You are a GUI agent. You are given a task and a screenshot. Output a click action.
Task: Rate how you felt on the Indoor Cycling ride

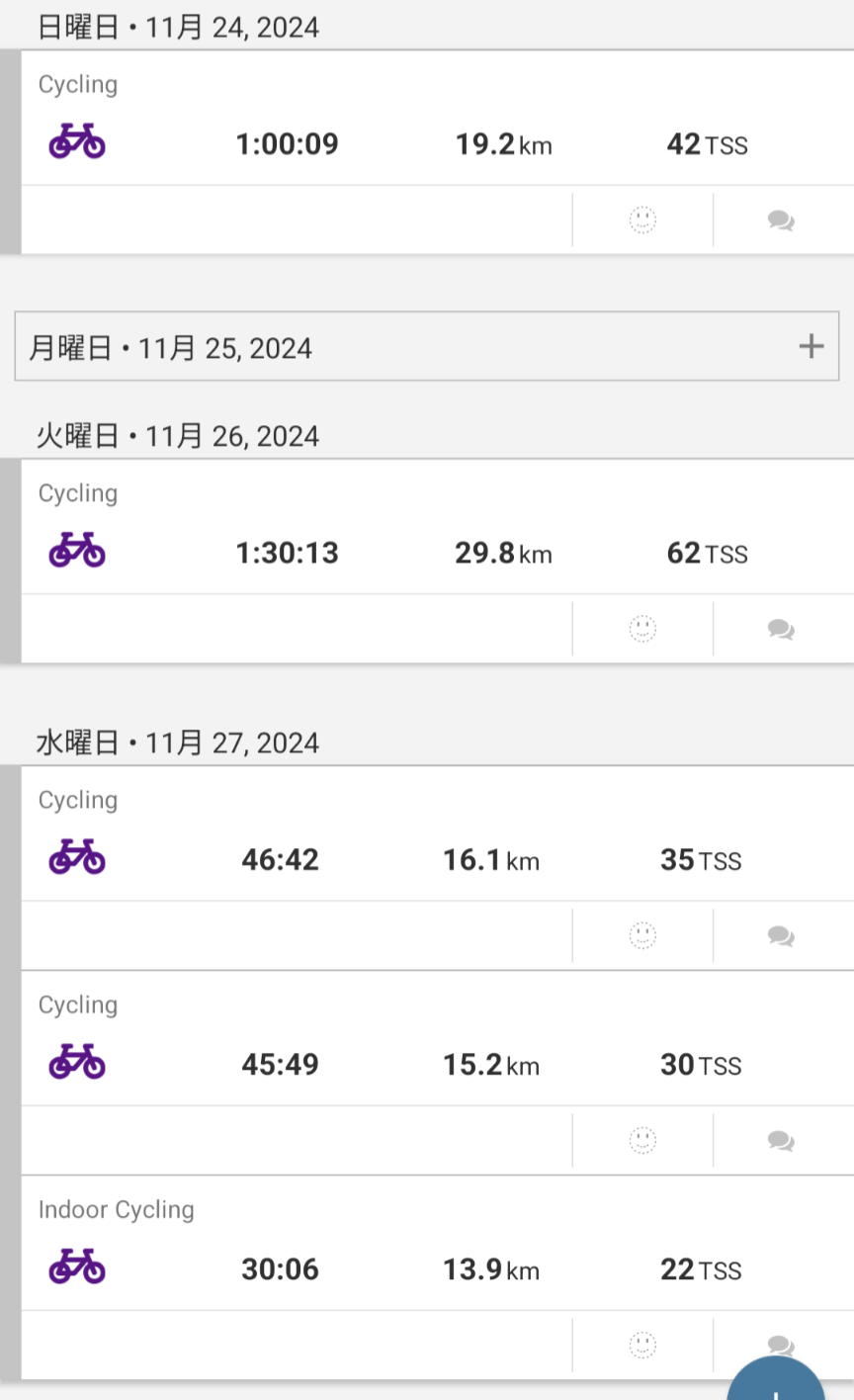pyautogui.click(x=642, y=1345)
